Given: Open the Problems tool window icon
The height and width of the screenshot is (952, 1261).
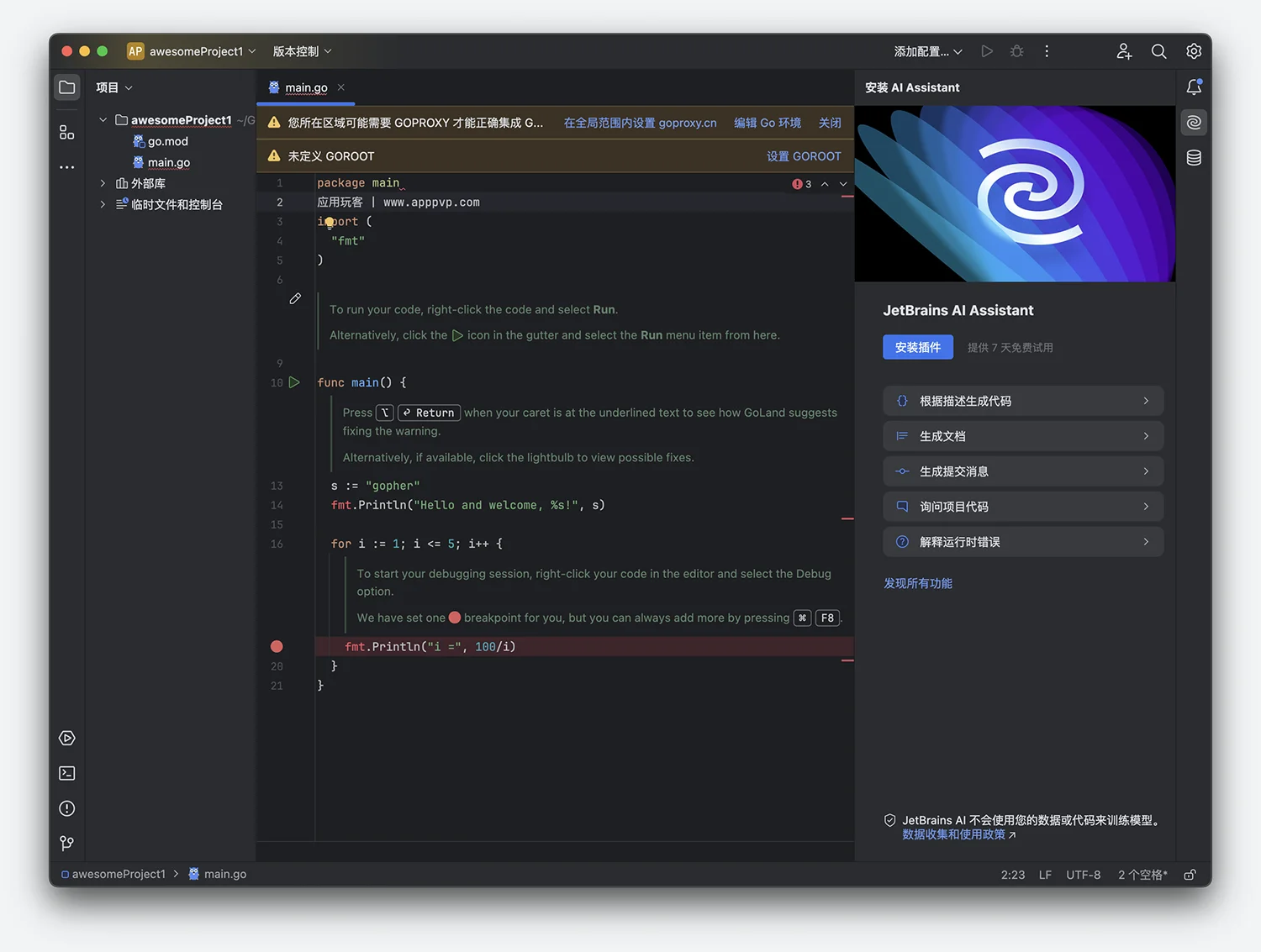Looking at the screenshot, I should [67, 808].
